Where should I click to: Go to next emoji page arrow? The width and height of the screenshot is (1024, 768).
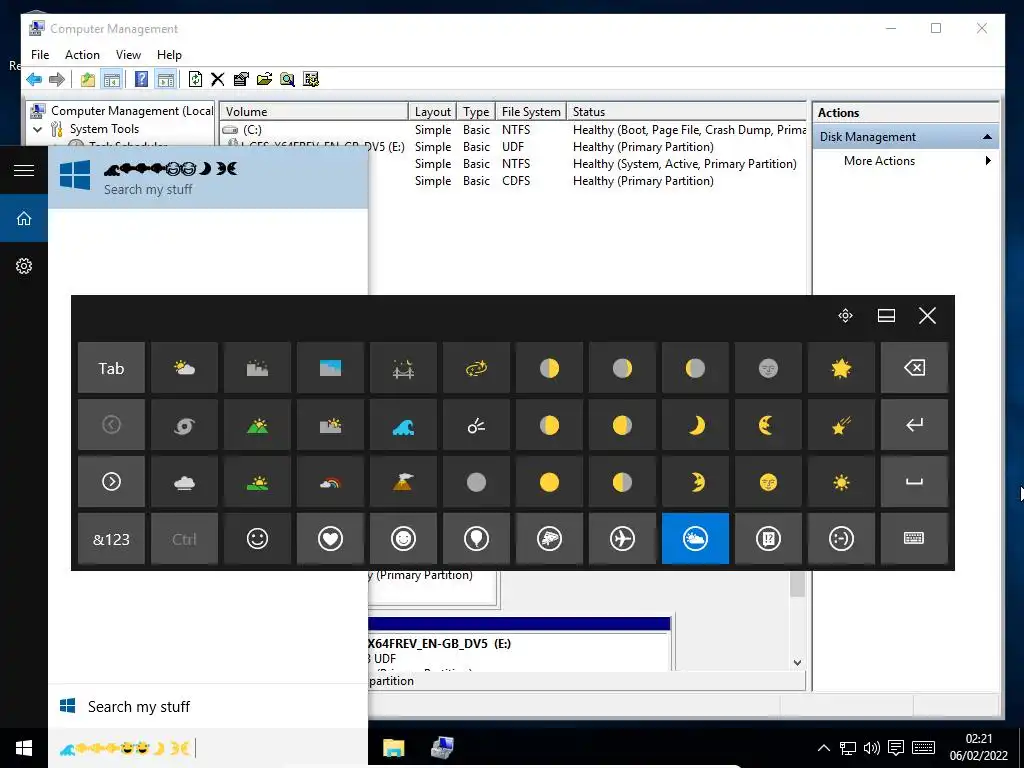click(111, 482)
